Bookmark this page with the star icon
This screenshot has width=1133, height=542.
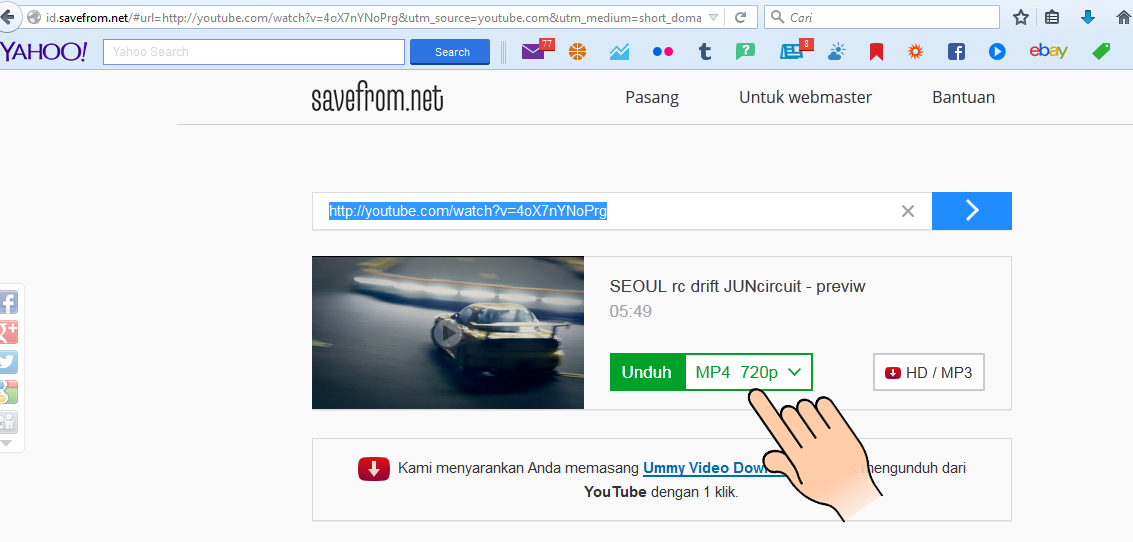1020,17
